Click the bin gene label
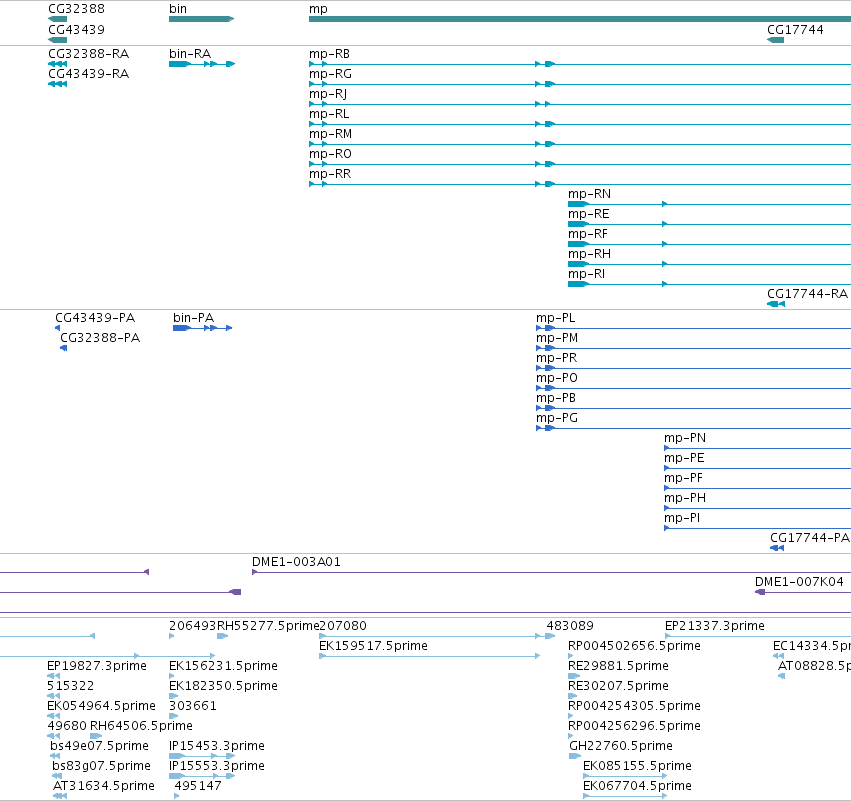The height and width of the screenshot is (801, 851). click(178, 9)
